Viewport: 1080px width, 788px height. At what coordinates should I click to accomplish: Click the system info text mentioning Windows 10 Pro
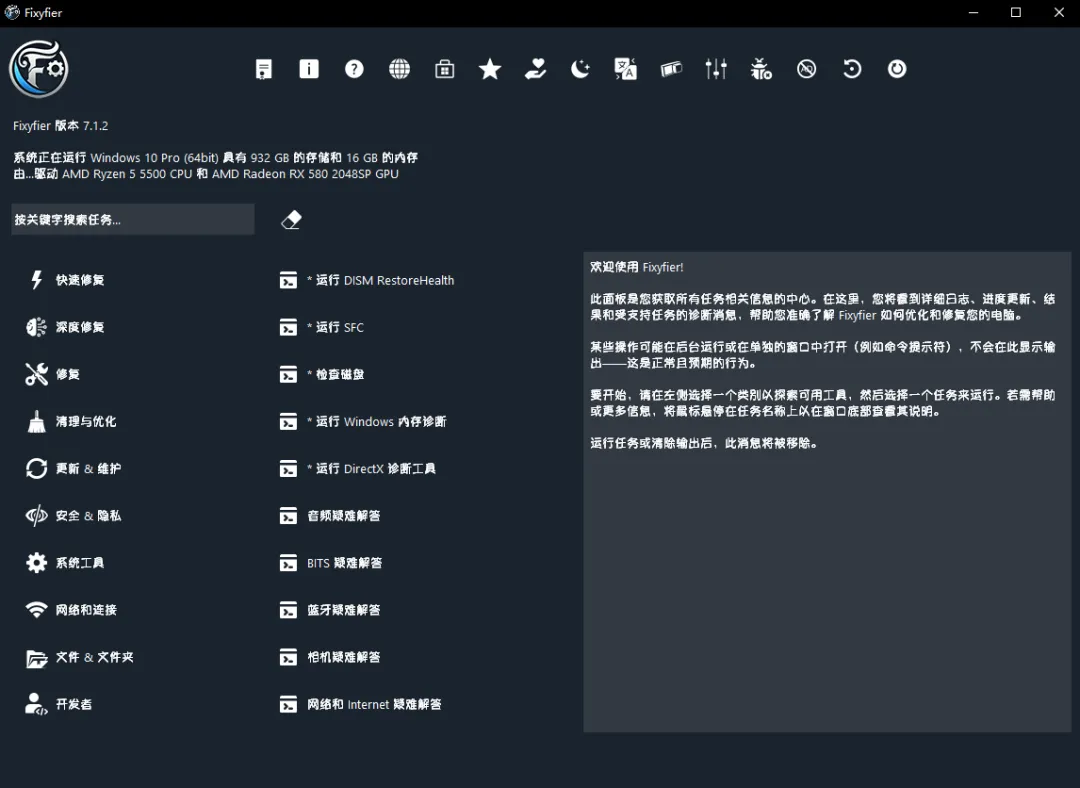click(x=215, y=166)
